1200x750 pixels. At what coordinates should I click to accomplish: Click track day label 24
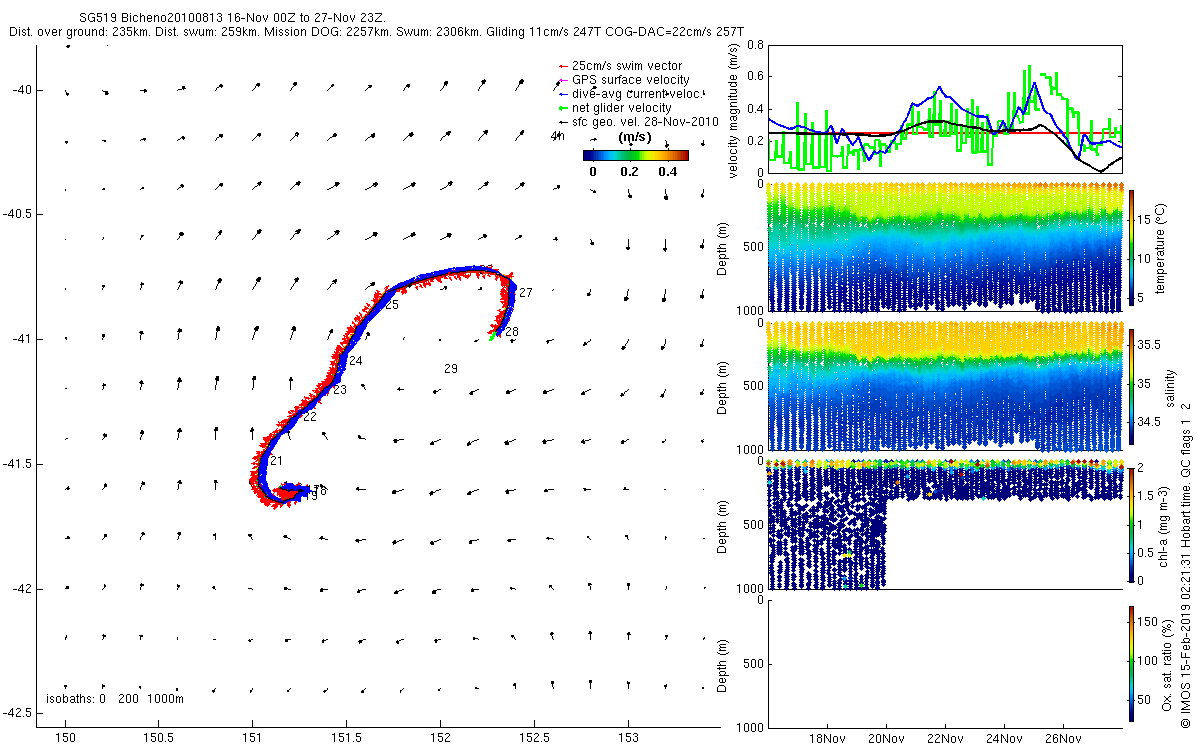pos(356,360)
